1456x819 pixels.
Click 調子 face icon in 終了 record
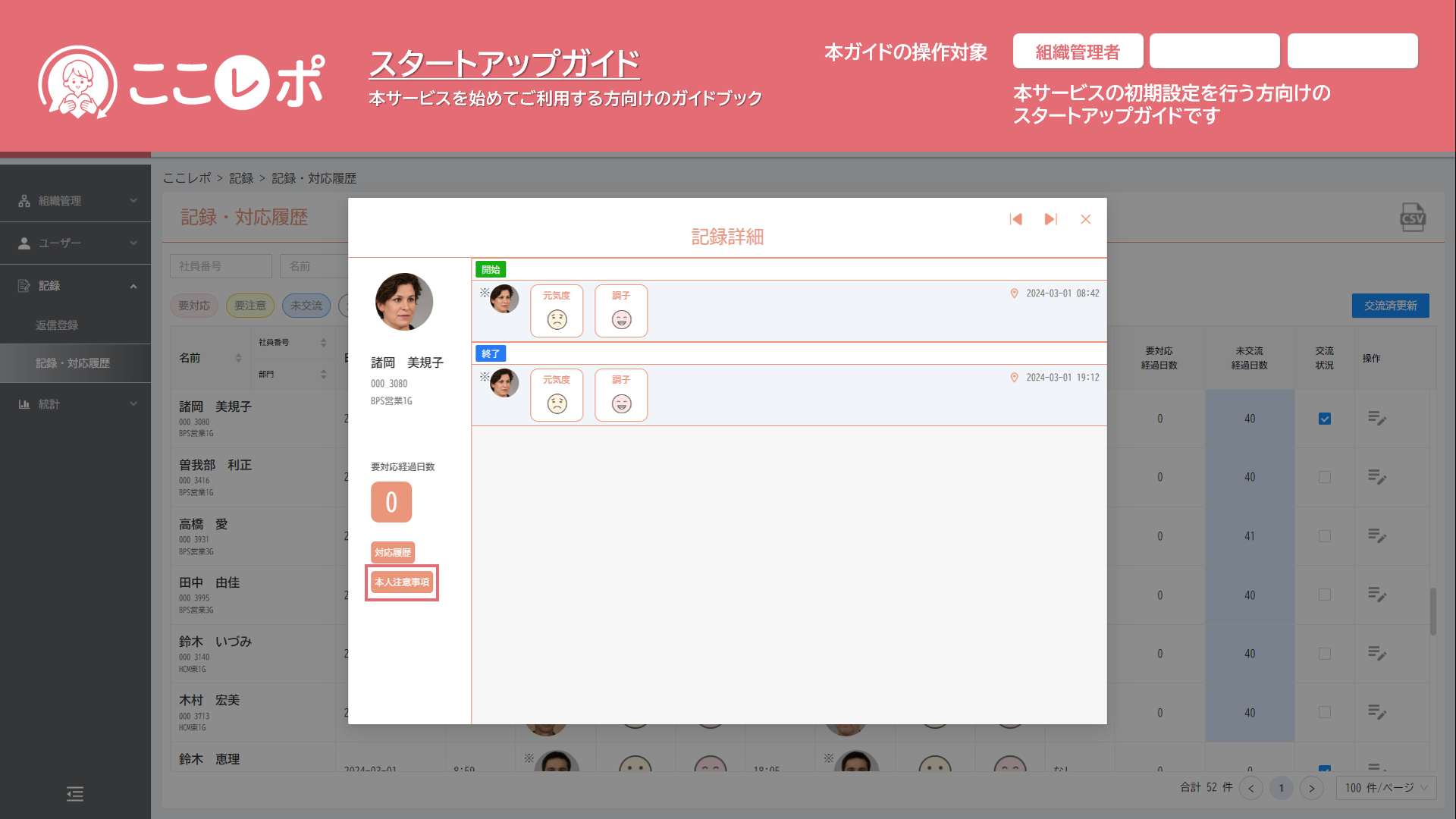pyautogui.click(x=621, y=403)
